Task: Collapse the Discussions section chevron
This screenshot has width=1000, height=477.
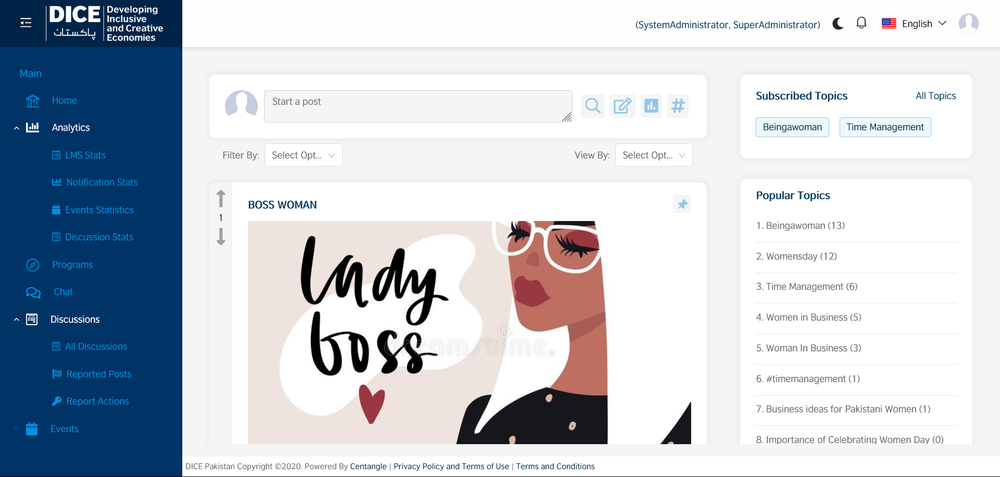Action: (x=16, y=319)
